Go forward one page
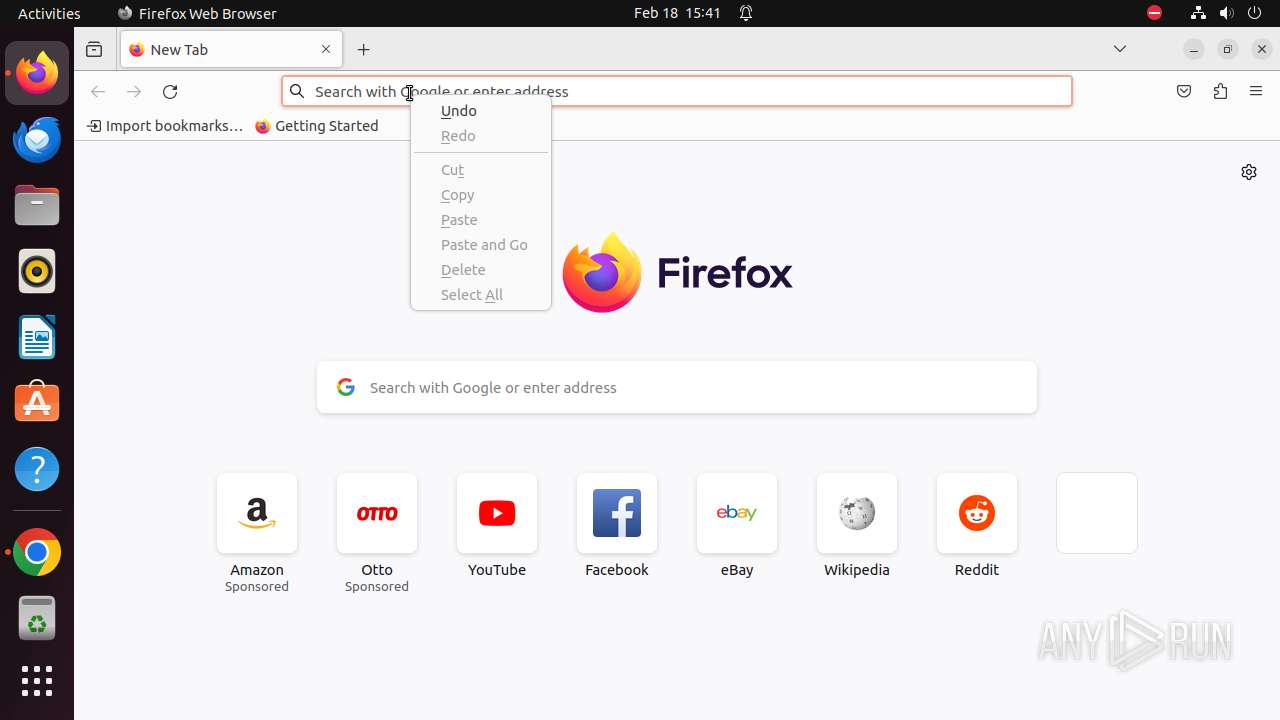 pos(134,91)
